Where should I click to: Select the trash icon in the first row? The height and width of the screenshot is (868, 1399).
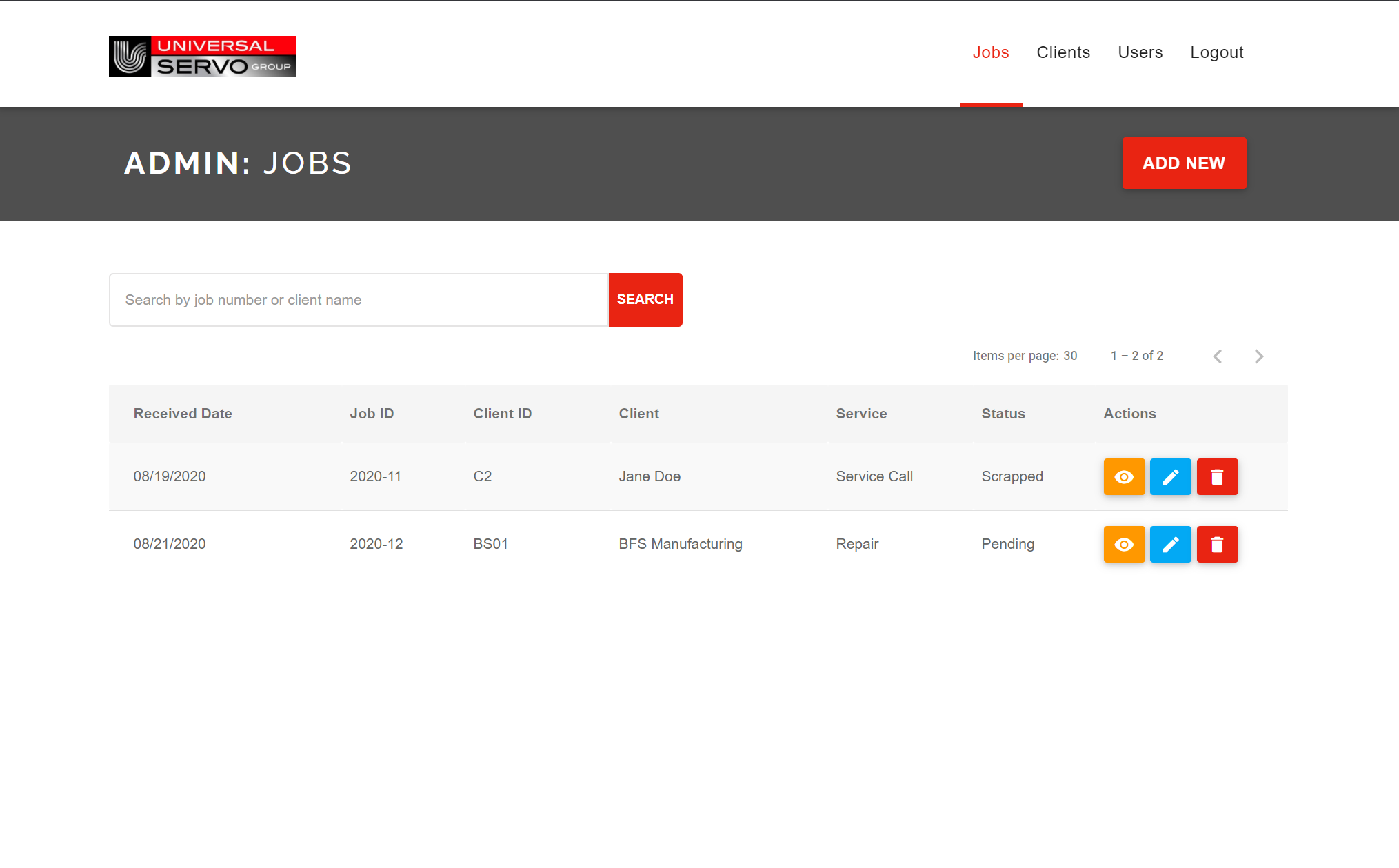[x=1217, y=476]
